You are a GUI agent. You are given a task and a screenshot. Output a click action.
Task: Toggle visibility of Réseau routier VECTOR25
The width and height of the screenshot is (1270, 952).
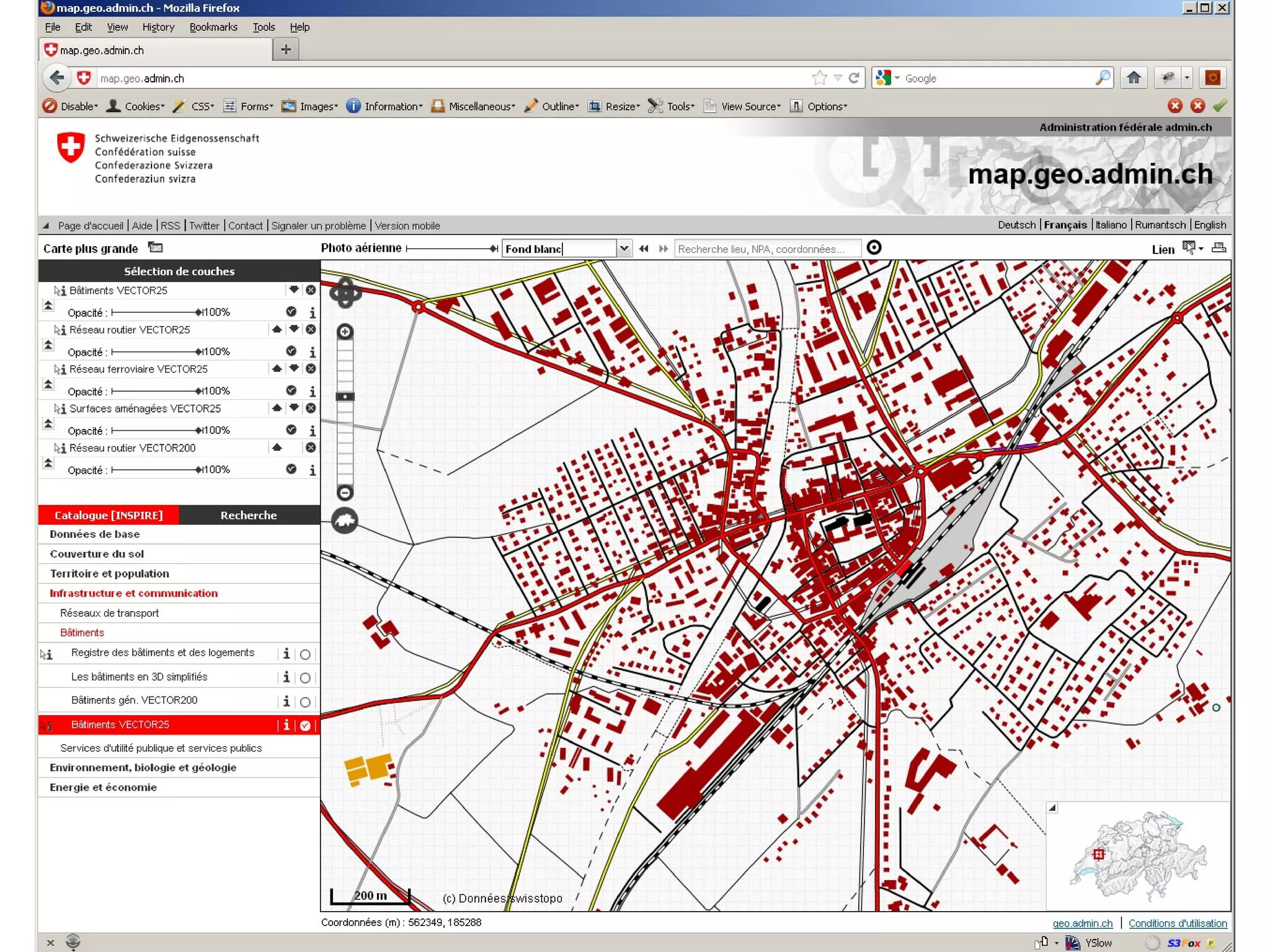291,351
